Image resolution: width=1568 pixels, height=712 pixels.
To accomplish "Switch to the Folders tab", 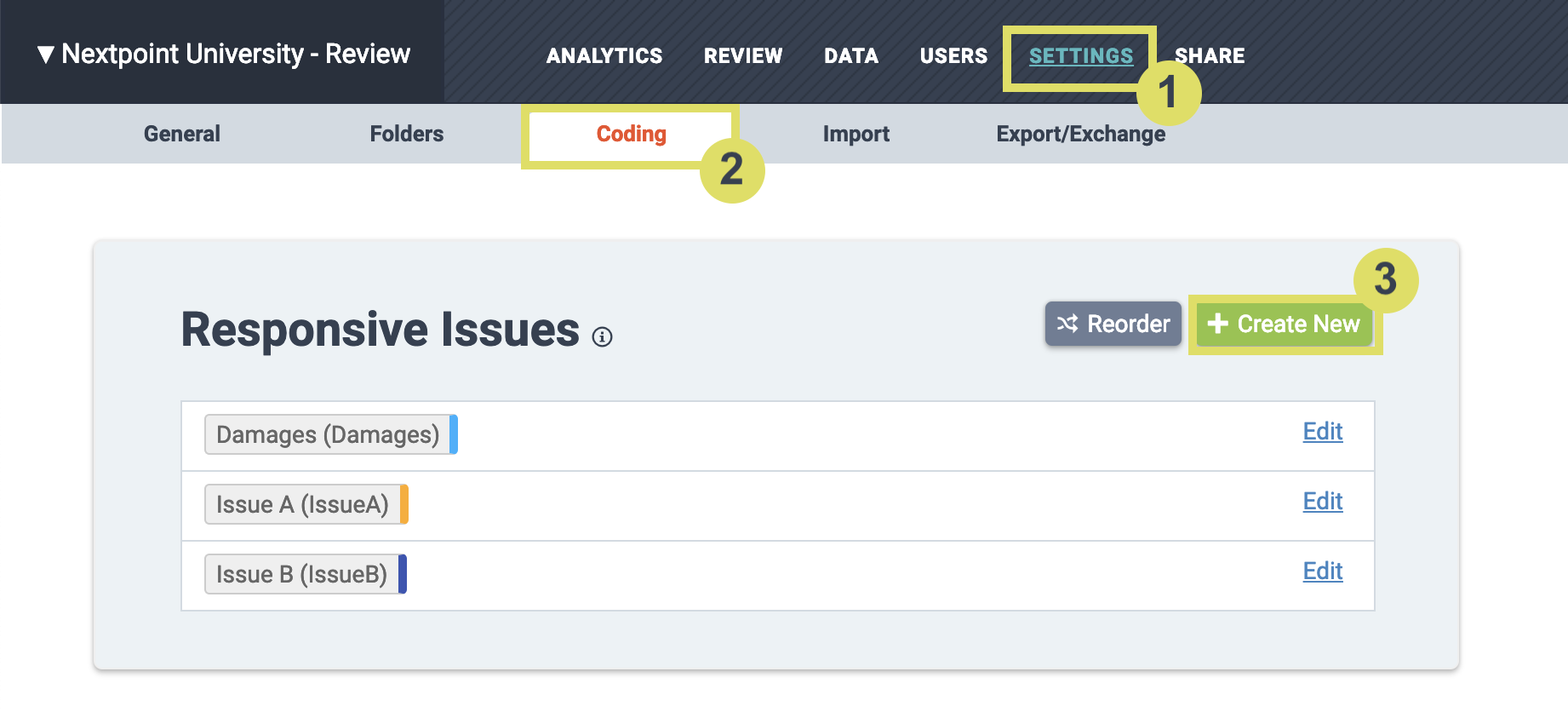I will [407, 134].
